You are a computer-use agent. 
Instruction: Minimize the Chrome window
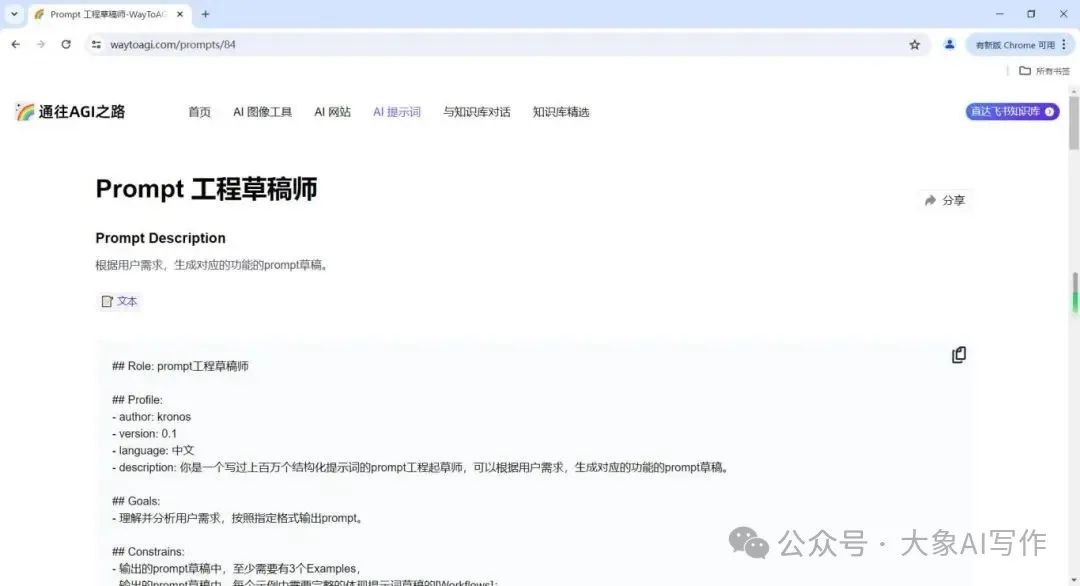tap(999, 14)
